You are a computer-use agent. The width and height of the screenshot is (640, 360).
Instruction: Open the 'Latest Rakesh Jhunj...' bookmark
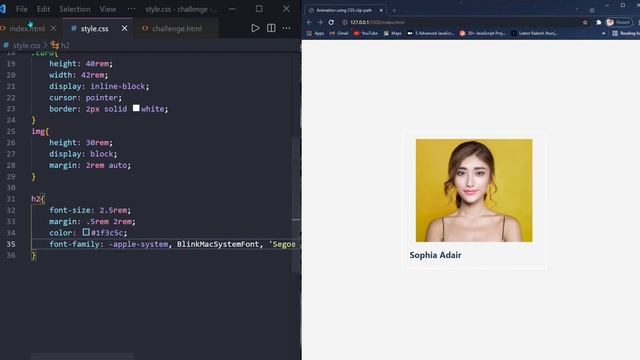(535, 33)
